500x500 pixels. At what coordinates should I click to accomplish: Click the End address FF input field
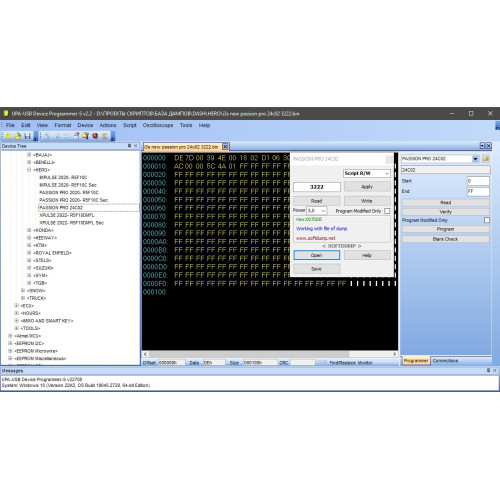click(478, 191)
